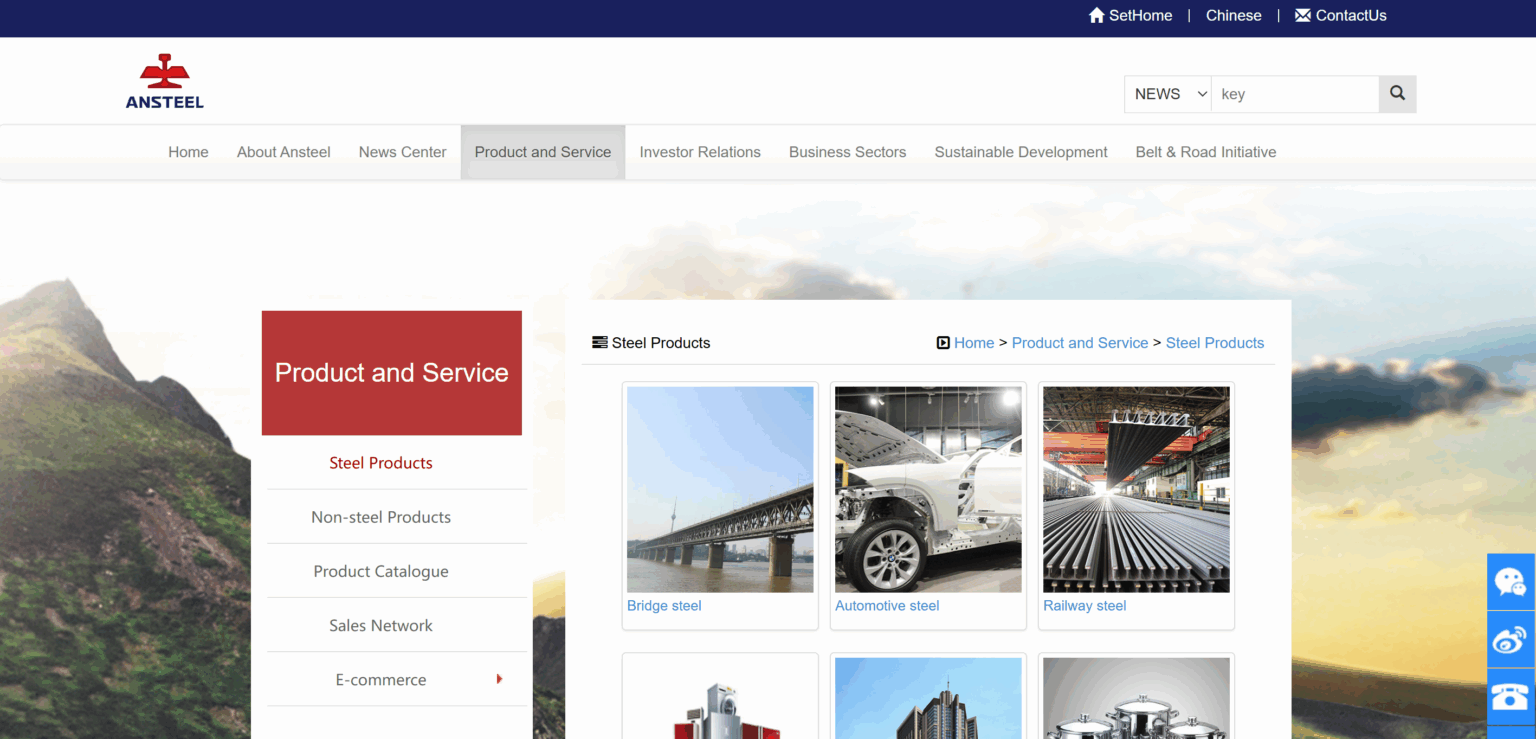Open the Weibo floating side icon
The height and width of the screenshot is (739, 1536).
1510,640
